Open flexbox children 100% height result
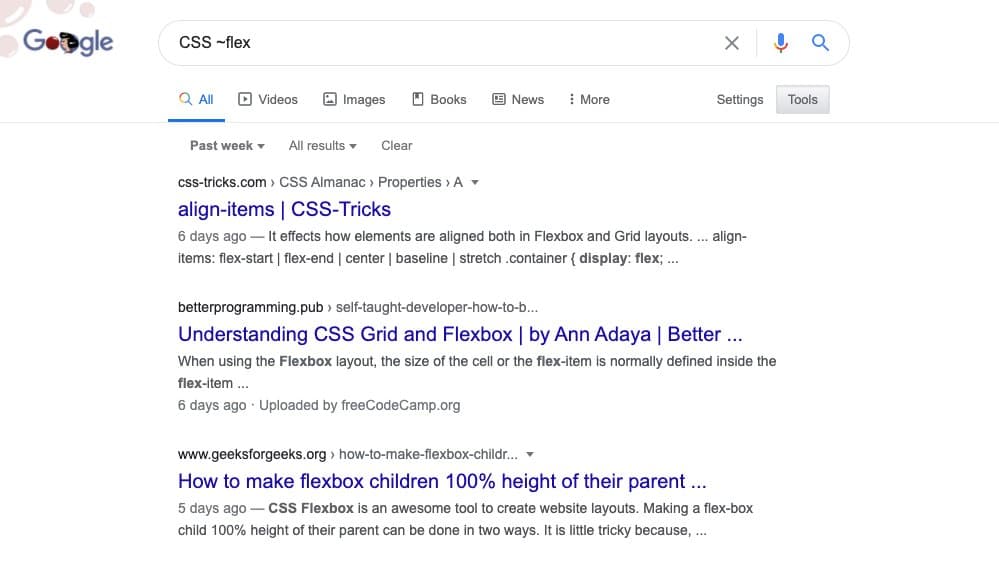The image size is (999, 562). point(442,481)
